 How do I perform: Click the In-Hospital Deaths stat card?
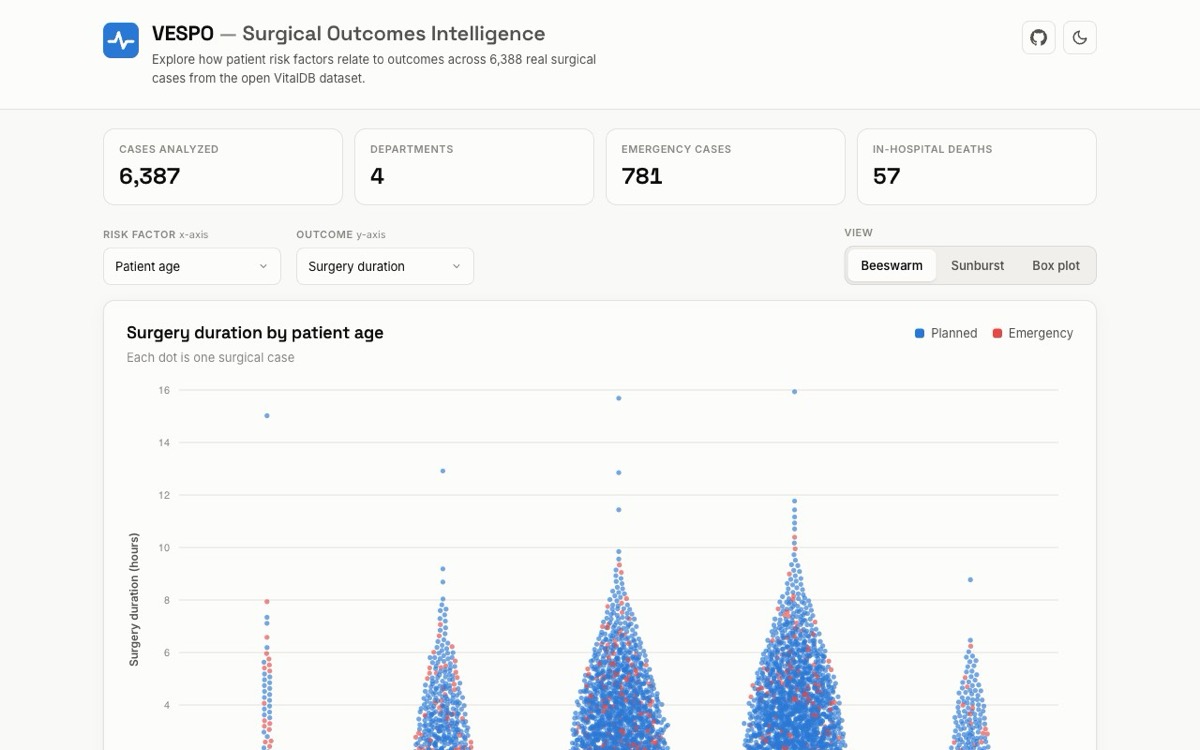(x=977, y=167)
